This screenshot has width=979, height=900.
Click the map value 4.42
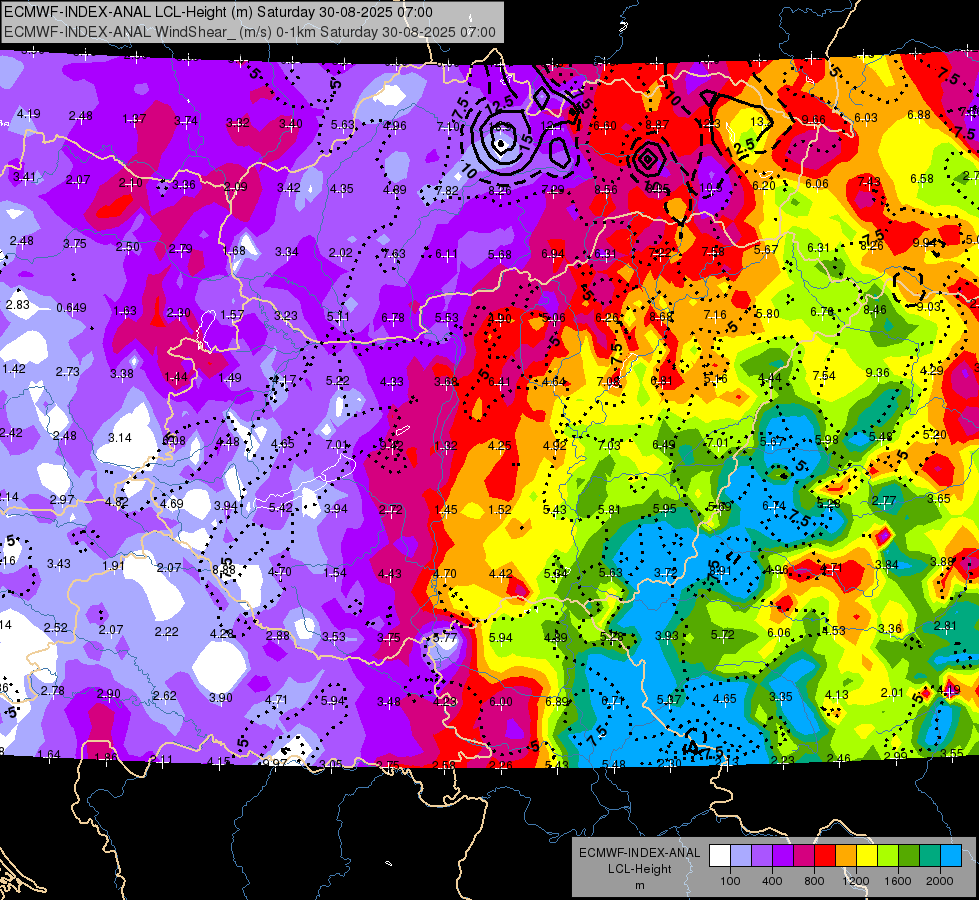(501, 573)
